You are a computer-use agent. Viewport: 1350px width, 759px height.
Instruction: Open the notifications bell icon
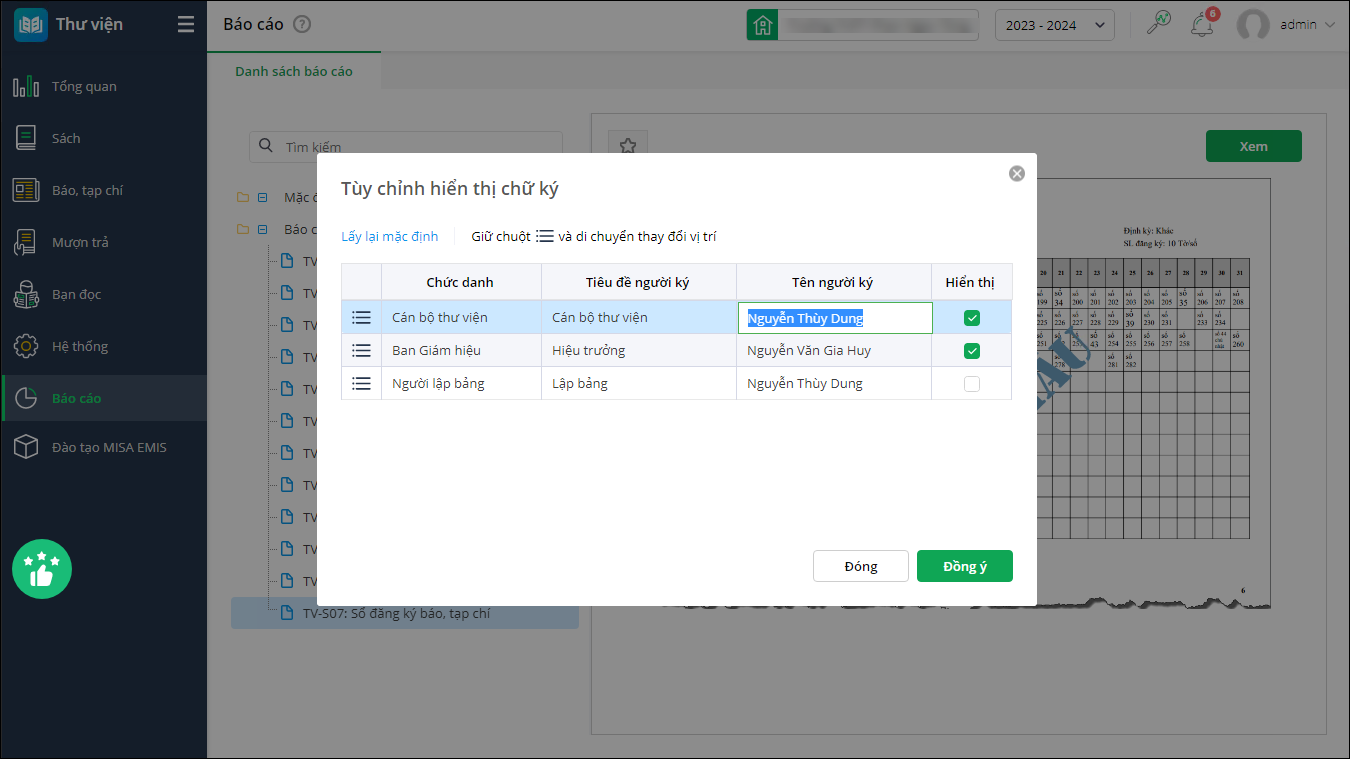point(1202,25)
